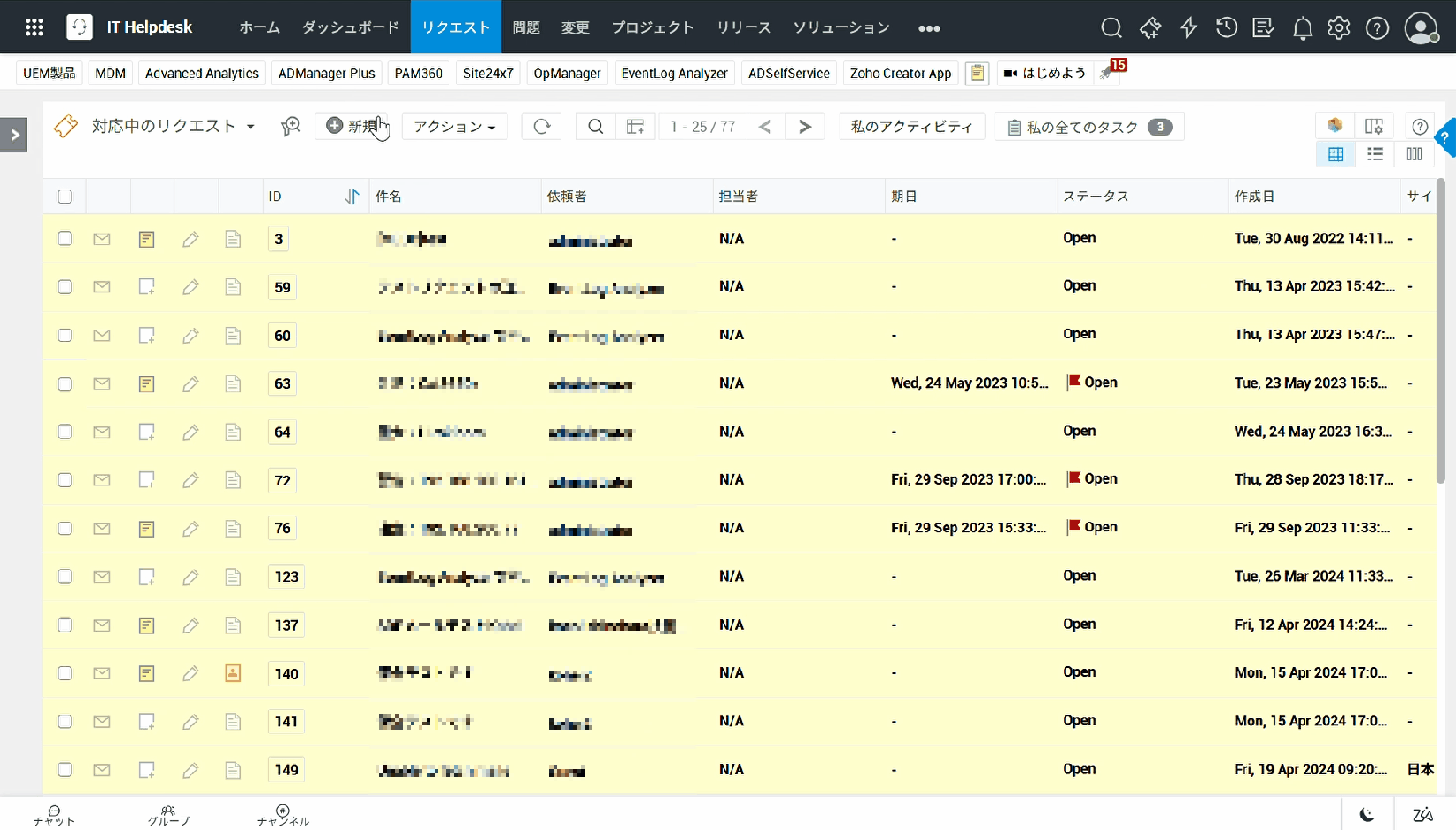Viewport: 1456px width, 830px height.
Task: Click the edit pencil icon for request 63
Action: [190, 384]
